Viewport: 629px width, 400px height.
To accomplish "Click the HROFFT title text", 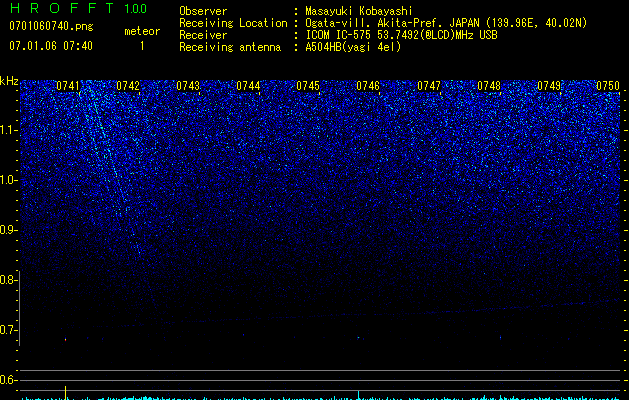I will click(63, 8).
